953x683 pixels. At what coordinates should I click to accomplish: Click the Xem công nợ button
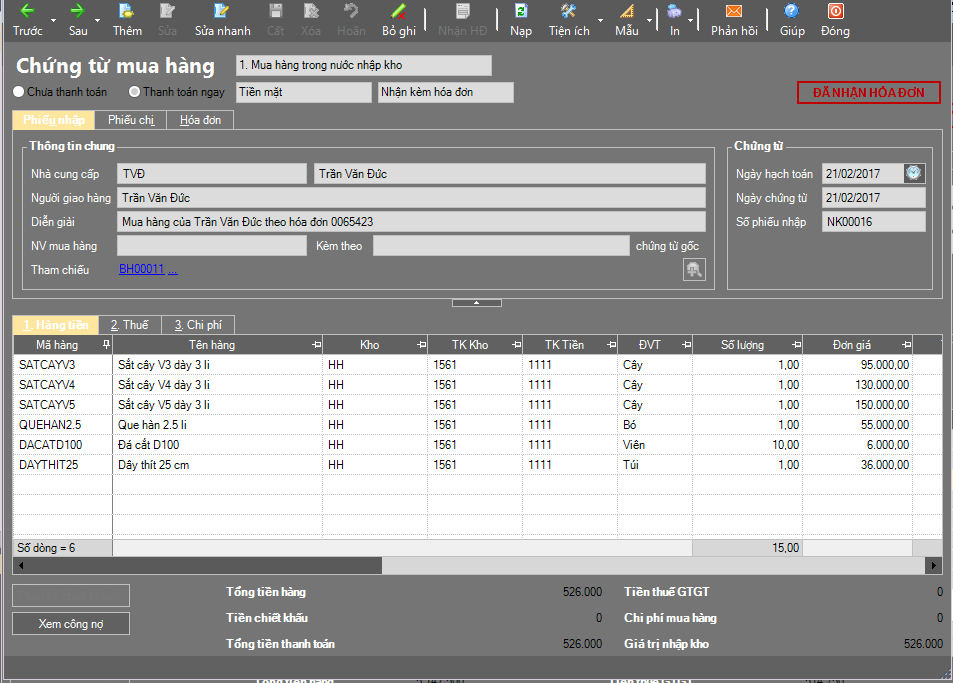71,624
